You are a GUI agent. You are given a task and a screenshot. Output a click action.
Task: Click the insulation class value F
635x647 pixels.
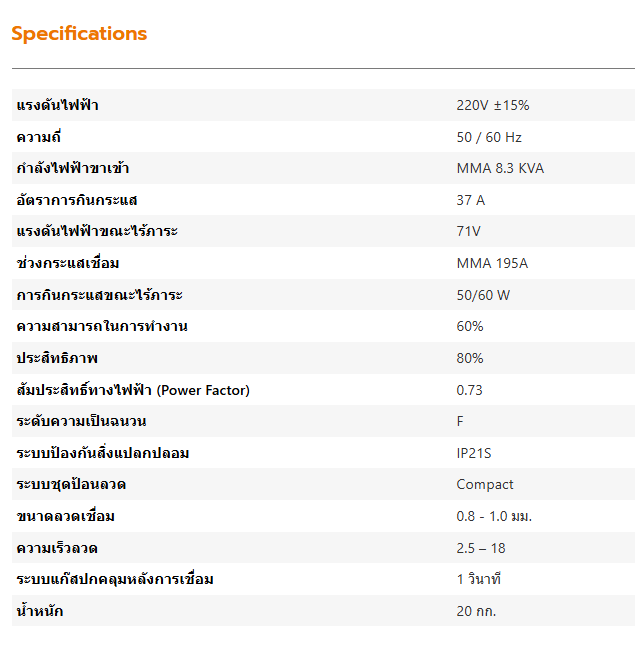point(460,421)
